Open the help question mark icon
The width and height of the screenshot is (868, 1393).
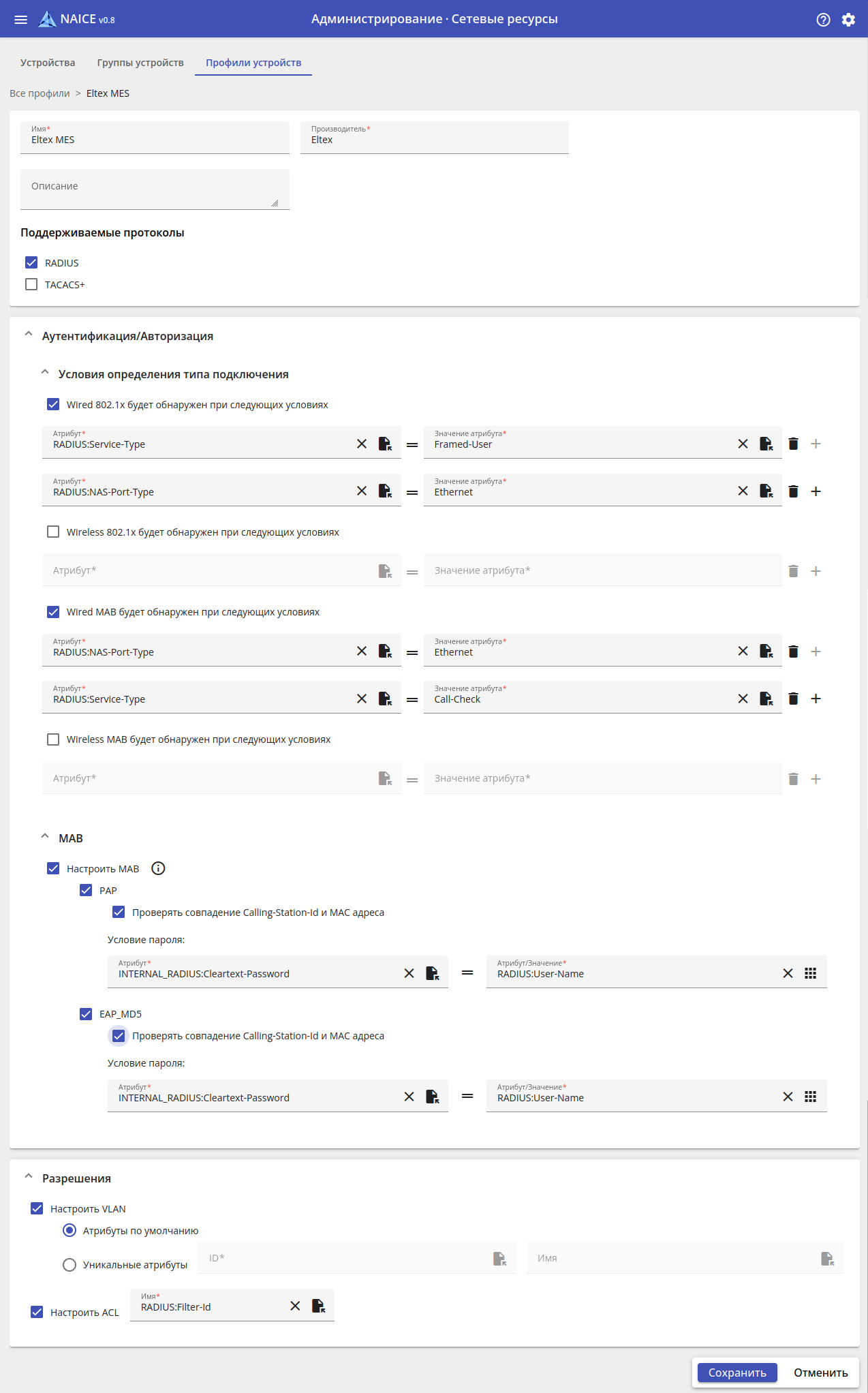pyautogui.click(x=823, y=19)
